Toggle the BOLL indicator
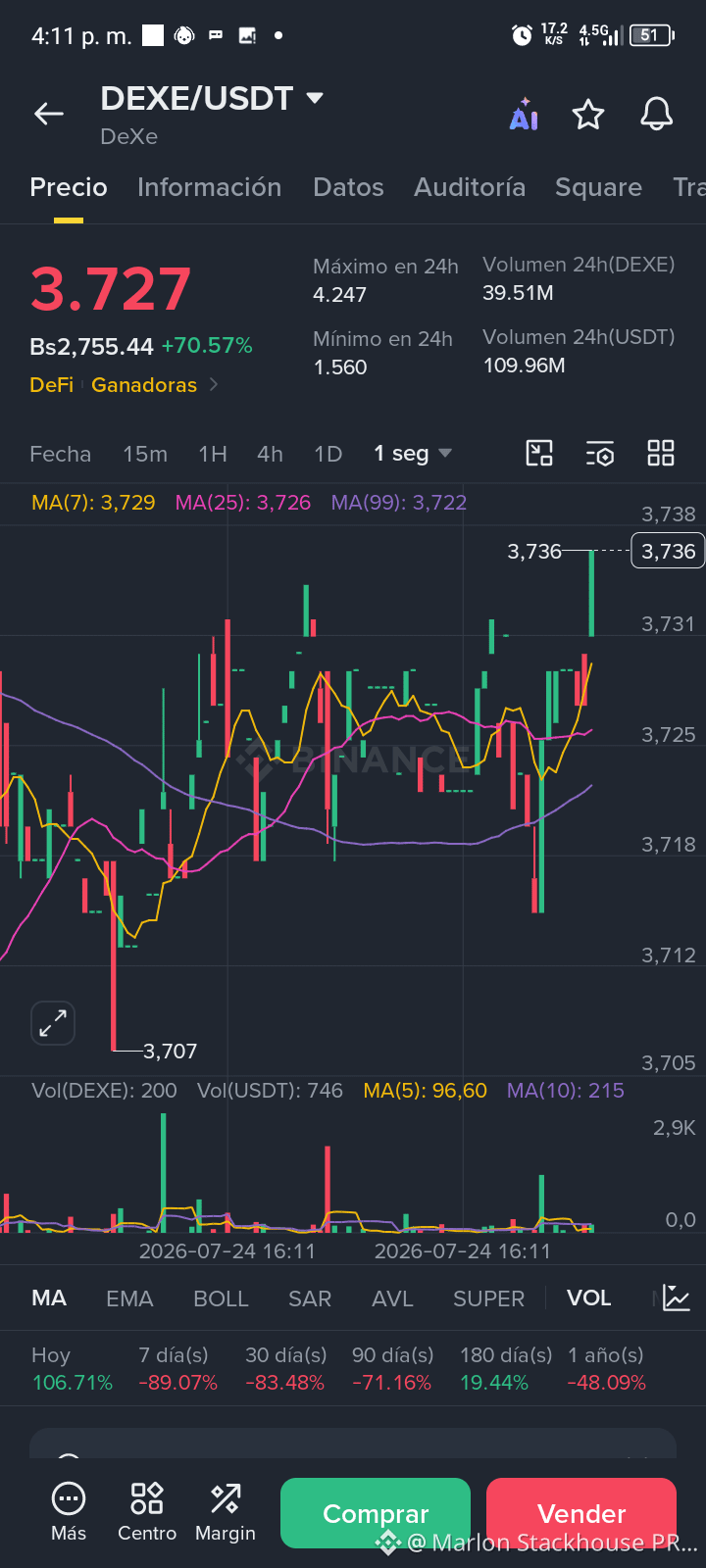The image size is (706, 1568). point(221,1298)
